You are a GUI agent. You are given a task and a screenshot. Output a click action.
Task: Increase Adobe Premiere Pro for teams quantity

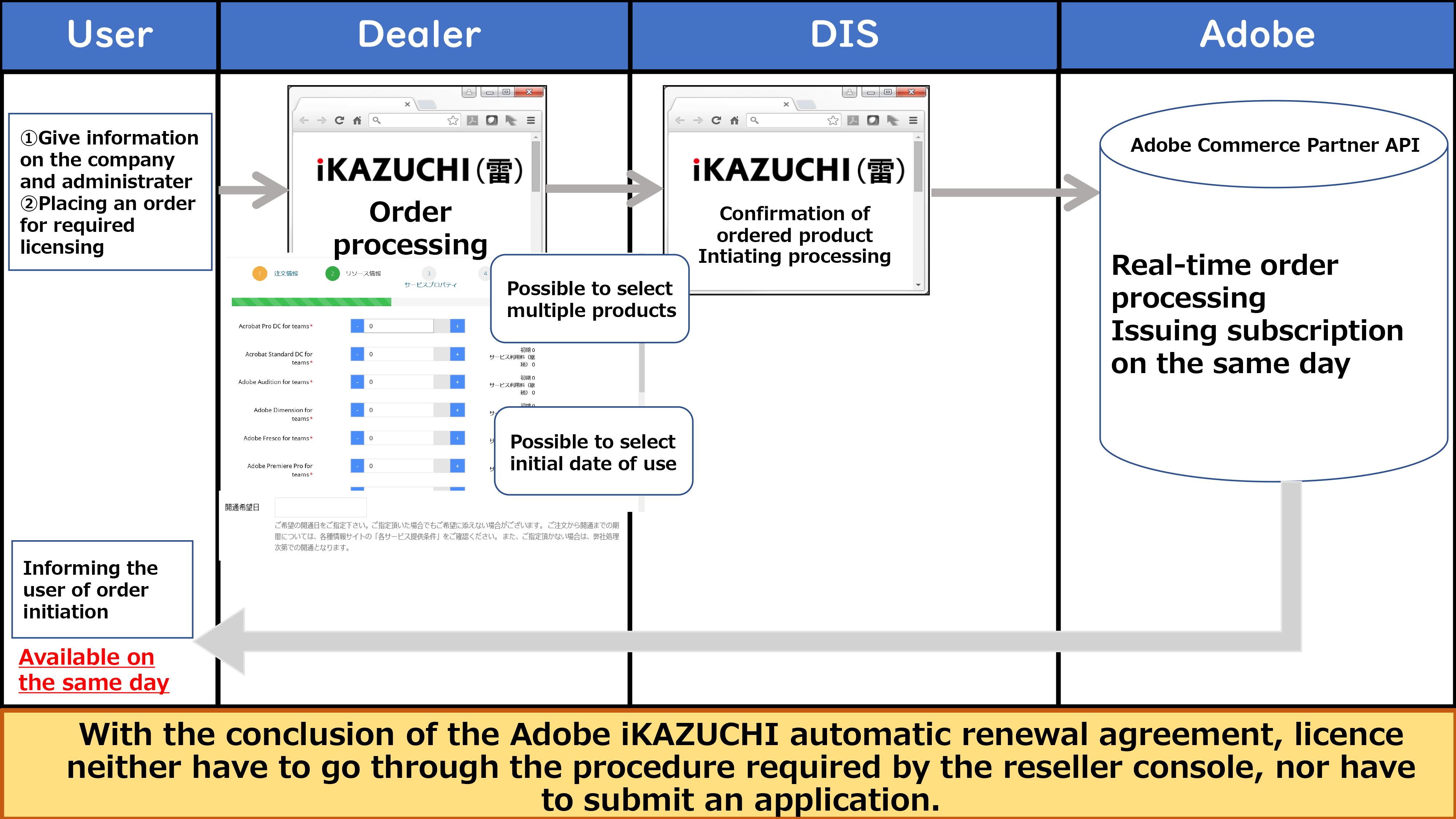[457, 466]
